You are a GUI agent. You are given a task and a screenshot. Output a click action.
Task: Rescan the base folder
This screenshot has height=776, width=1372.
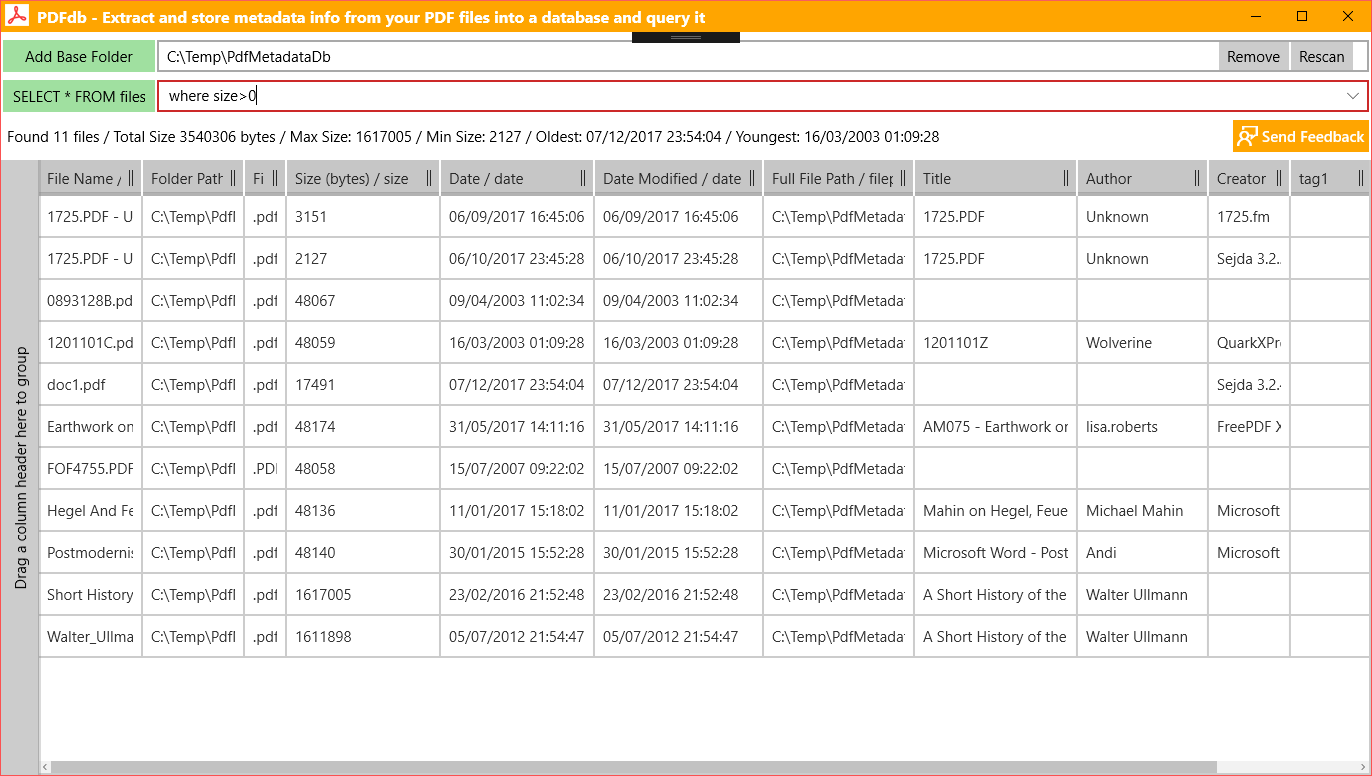pos(1321,57)
